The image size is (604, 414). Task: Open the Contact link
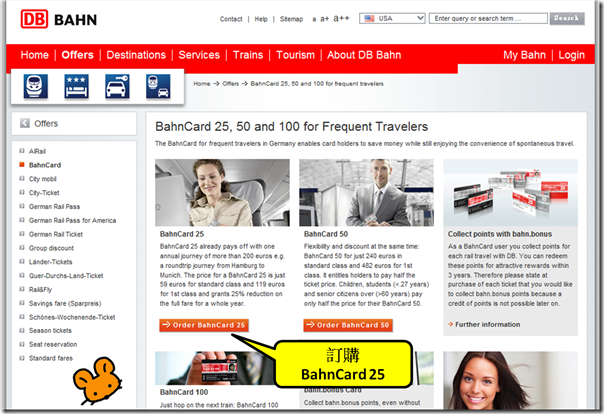231,19
